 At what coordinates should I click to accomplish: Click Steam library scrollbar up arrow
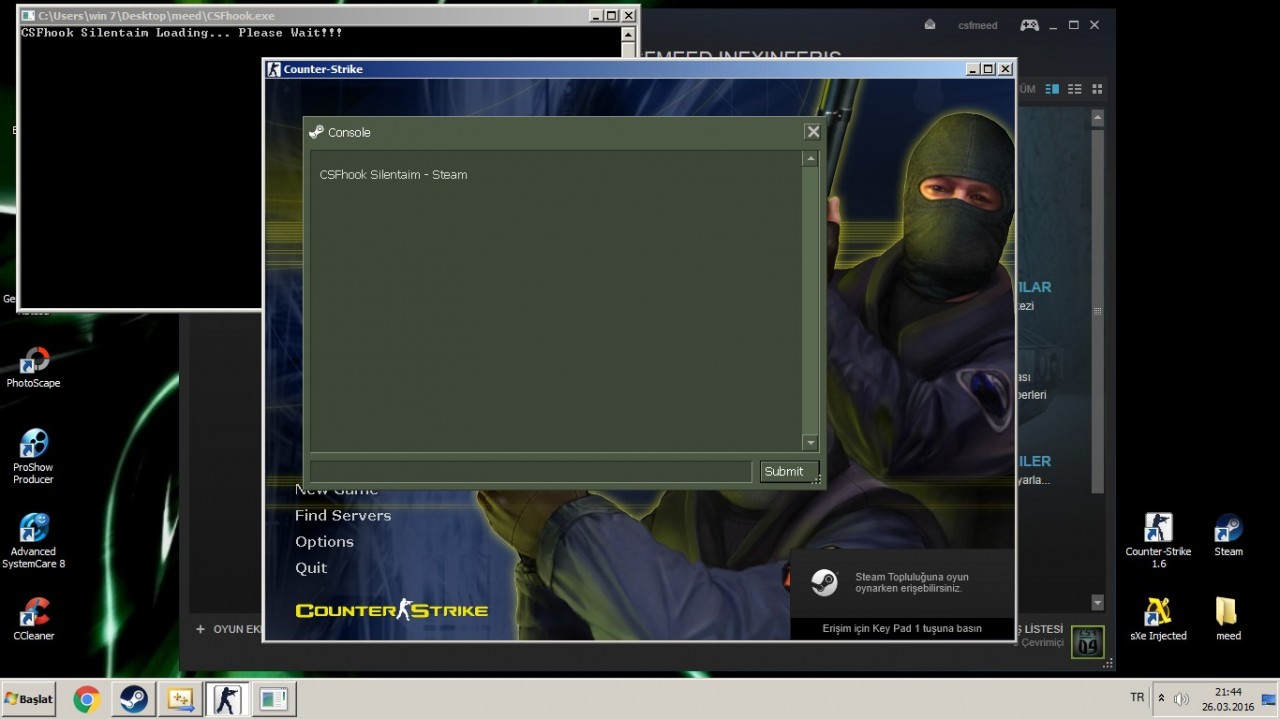coord(1098,117)
